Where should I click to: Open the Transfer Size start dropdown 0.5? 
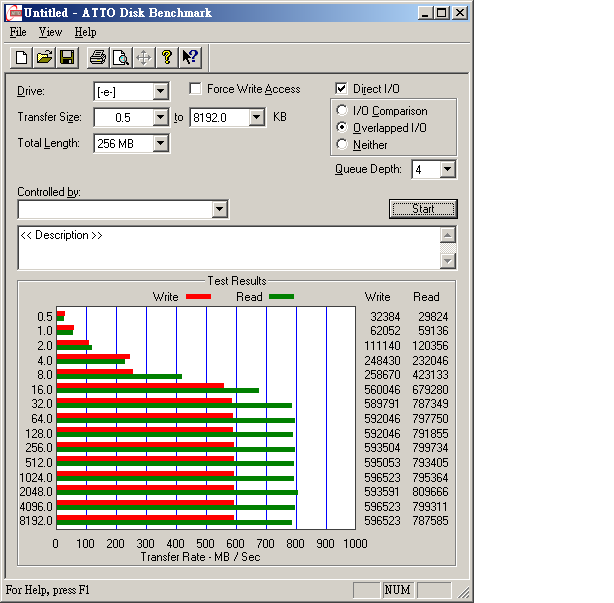[x=160, y=117]
